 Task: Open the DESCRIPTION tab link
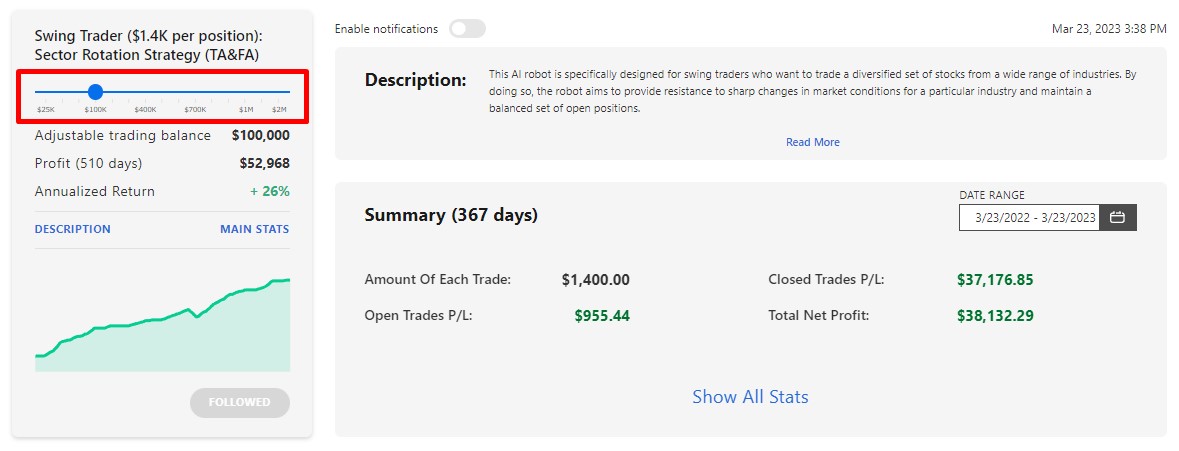click(x=72, y=229)
